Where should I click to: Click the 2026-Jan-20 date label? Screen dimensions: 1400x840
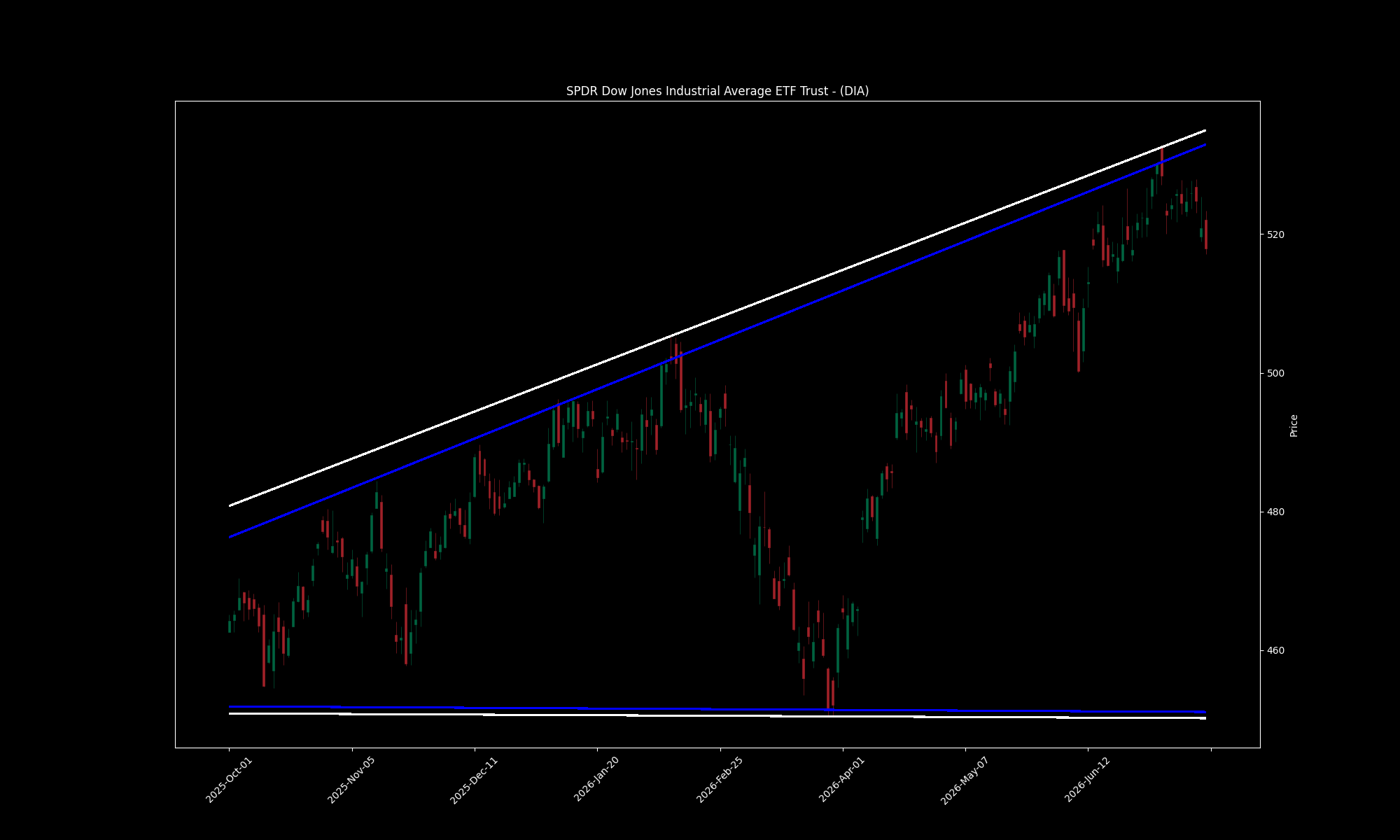(x=597, y=780)
